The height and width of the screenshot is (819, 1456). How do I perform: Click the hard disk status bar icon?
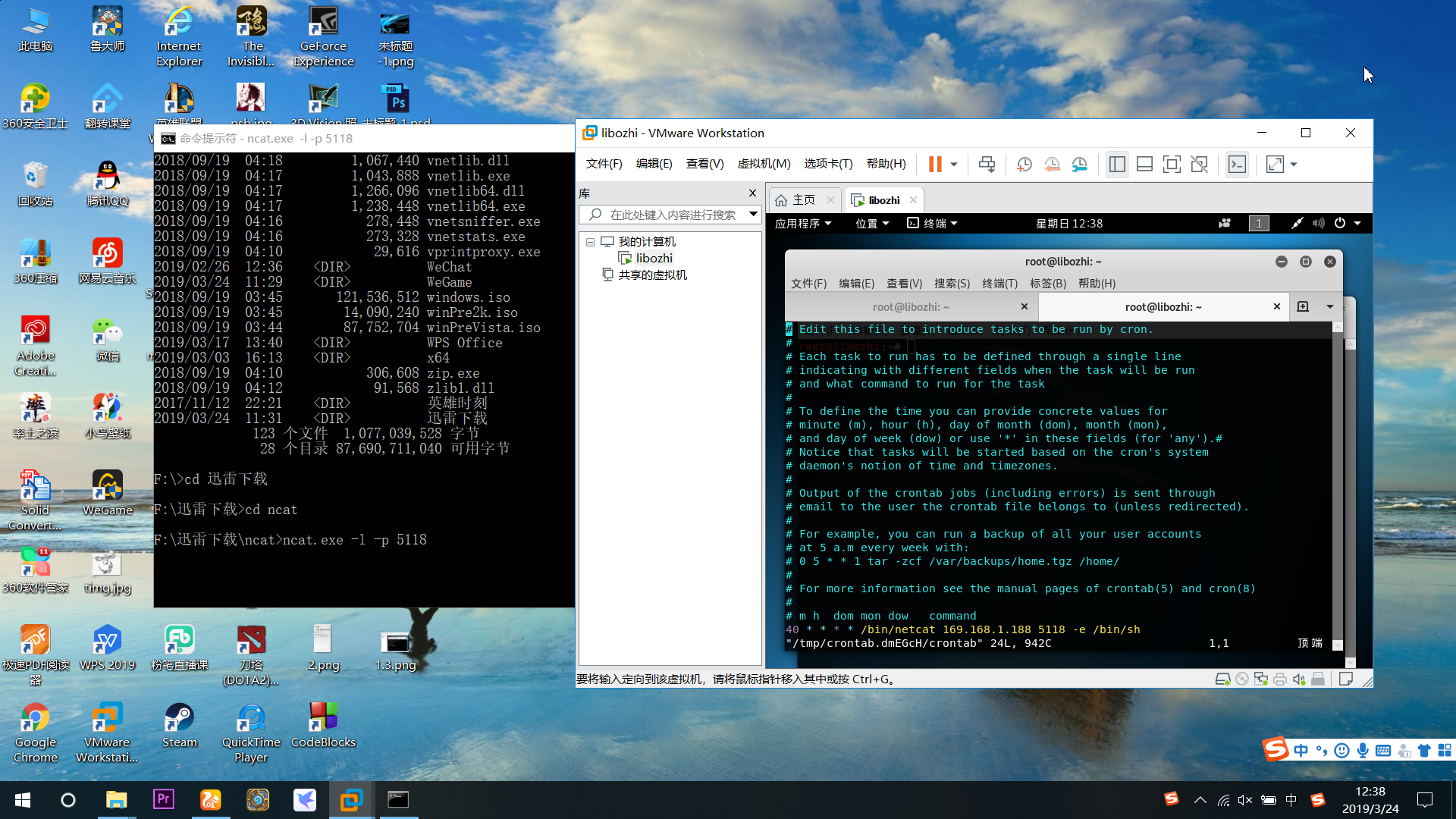(x=1222, y=679)
